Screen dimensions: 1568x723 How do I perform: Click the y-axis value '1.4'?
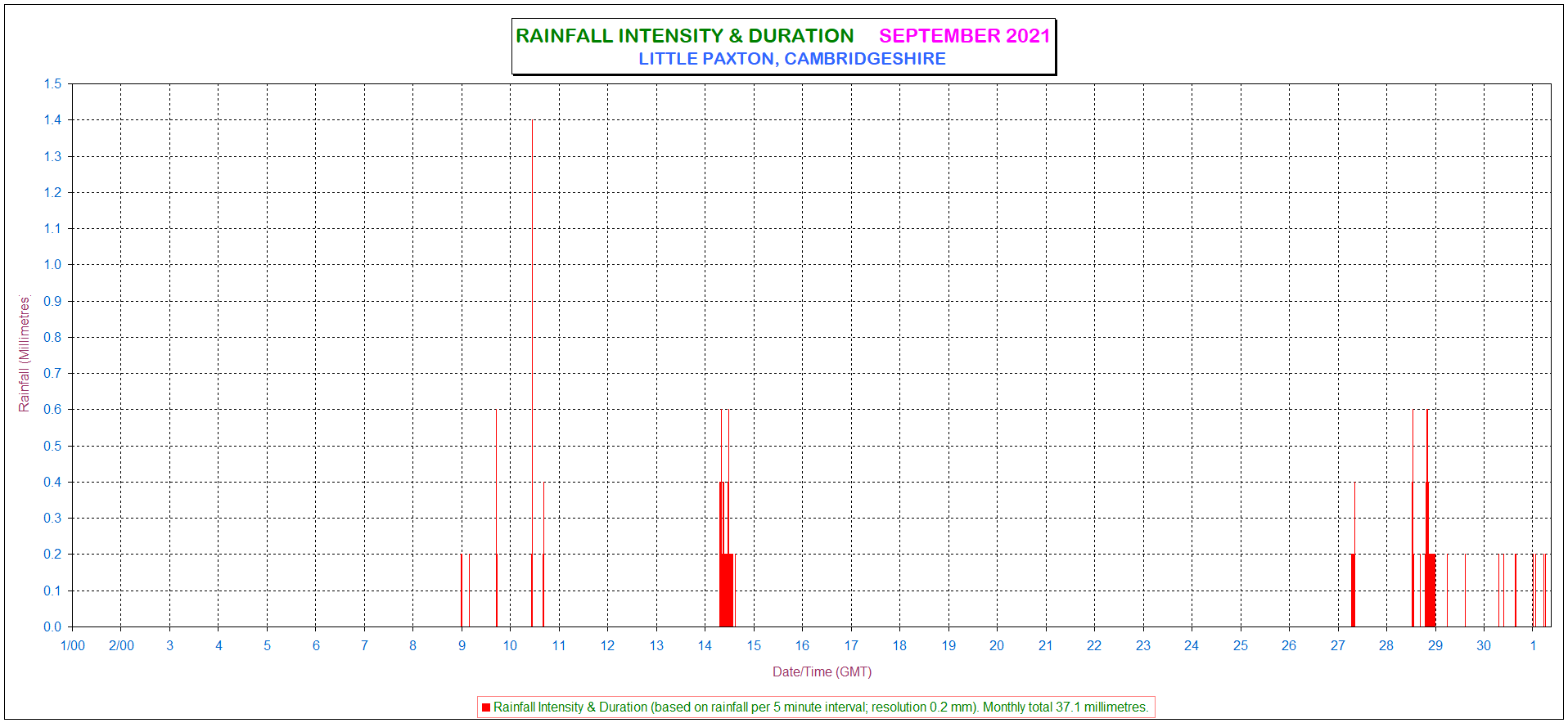point(52,120)
